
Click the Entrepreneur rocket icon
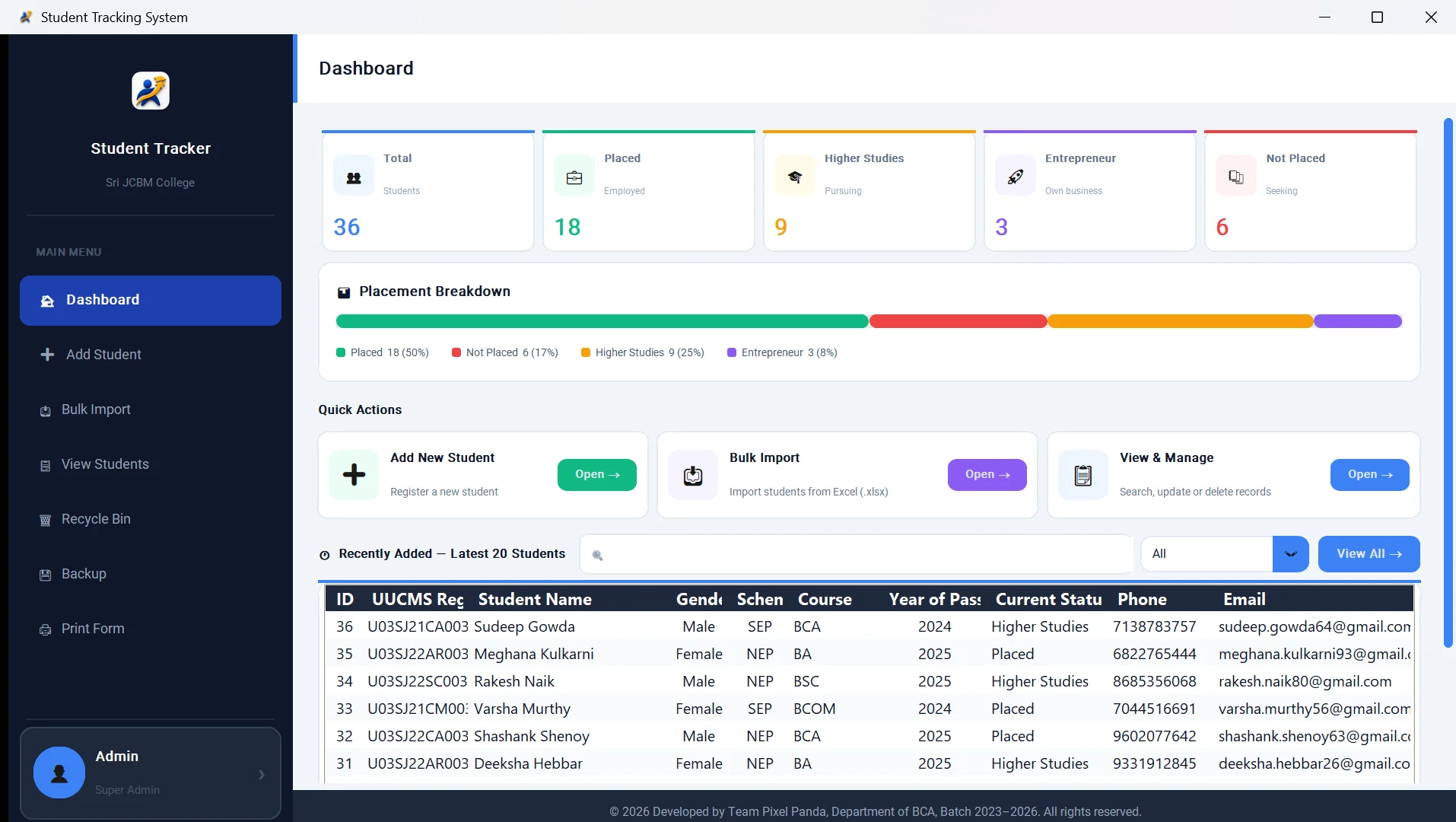coord(1016,177)
